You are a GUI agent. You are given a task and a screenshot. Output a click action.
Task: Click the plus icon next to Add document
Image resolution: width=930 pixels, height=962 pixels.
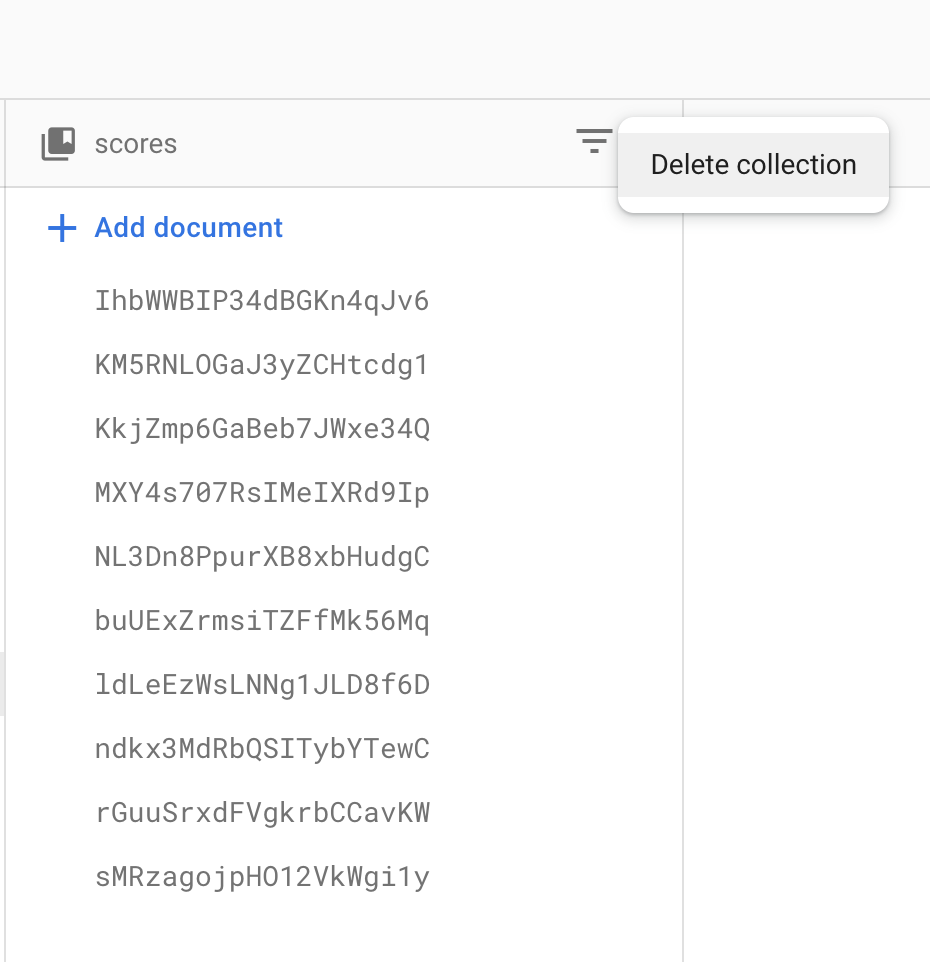[62, 228]
